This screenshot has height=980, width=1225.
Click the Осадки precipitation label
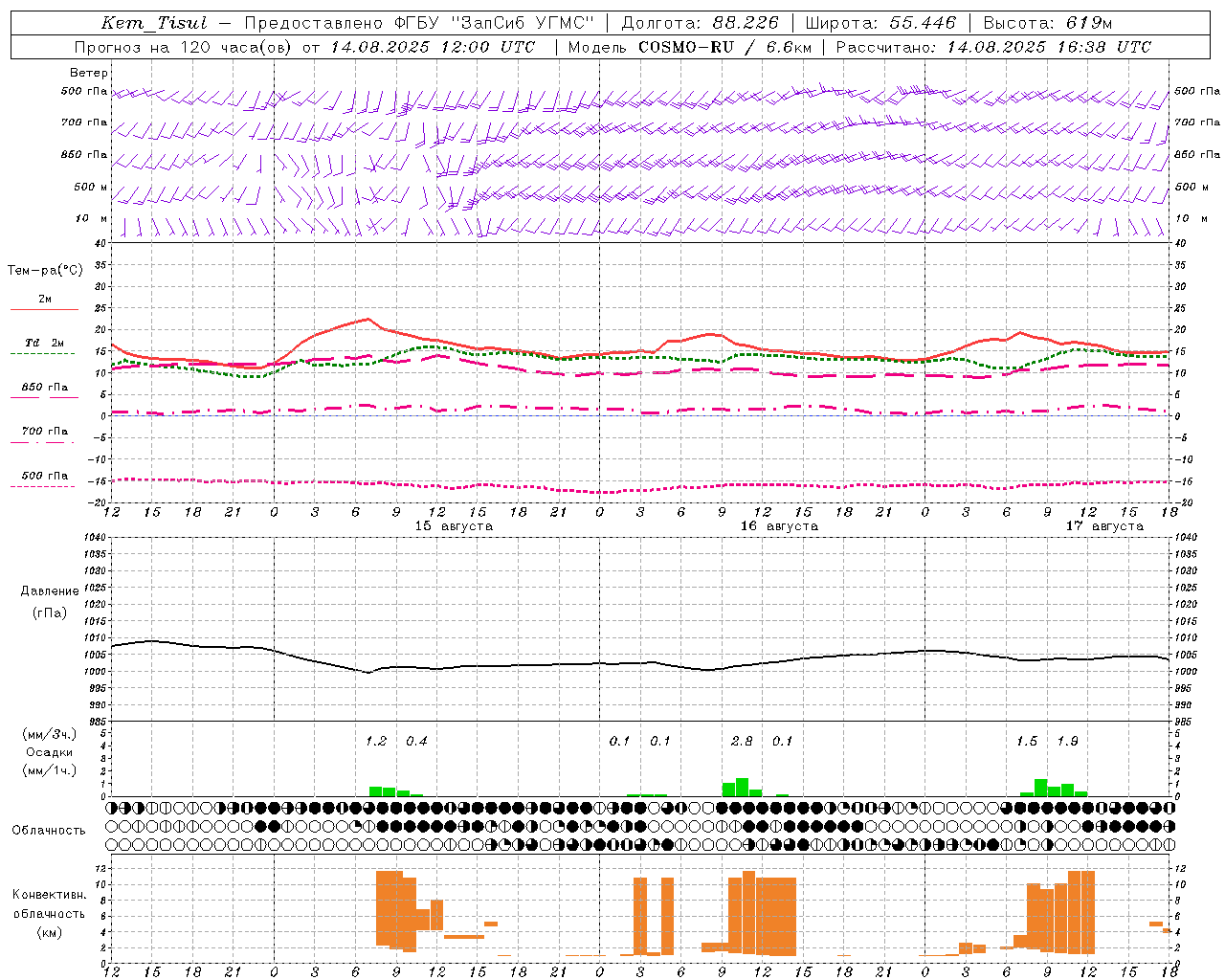click(x=50, y=752)
